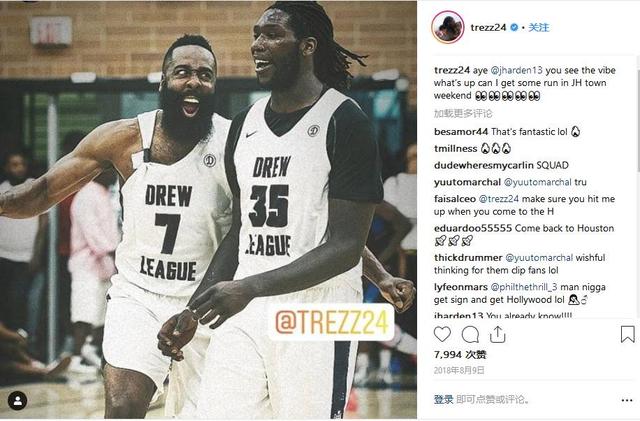Open the comment speech bubble icon
Screen dimensions: 640x421
point(470,335)
